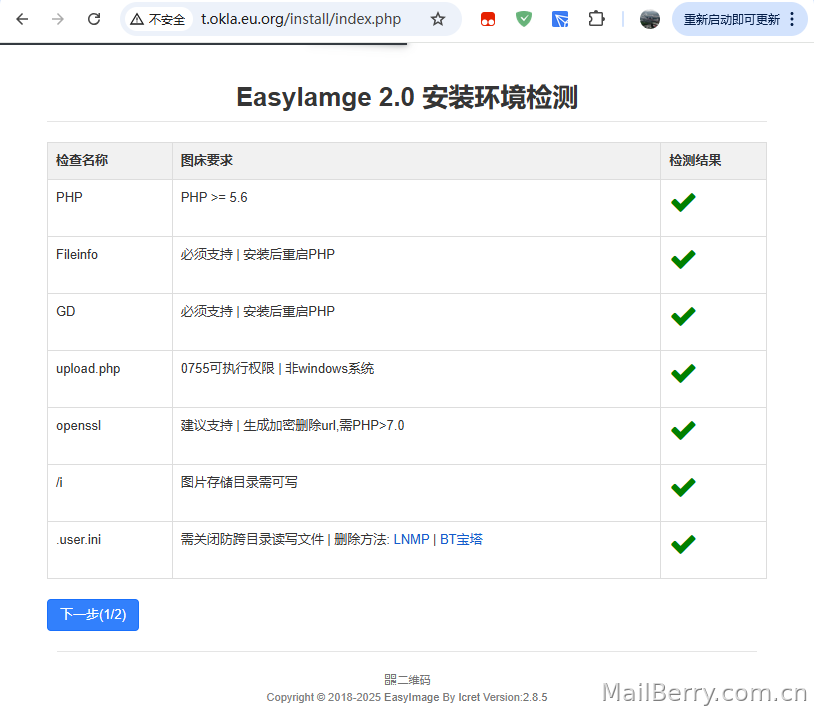Click the green checkmark in GD row

pos(683,317)
